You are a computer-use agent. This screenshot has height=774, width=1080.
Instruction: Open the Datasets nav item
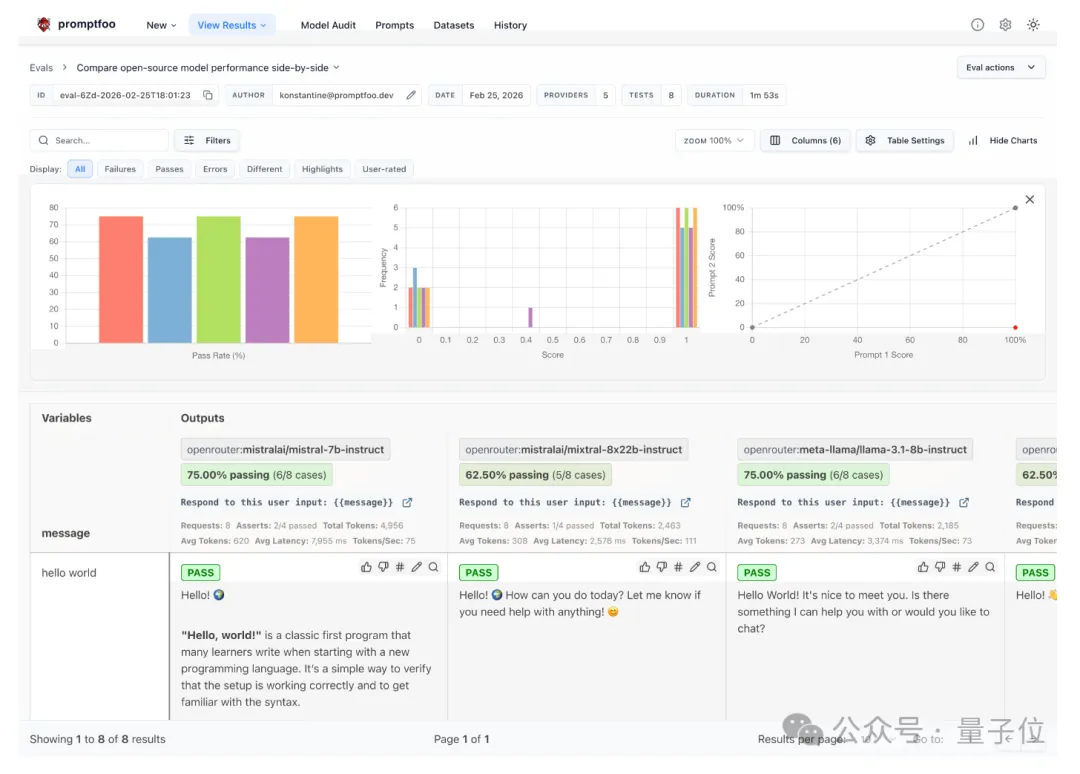pyautogui.click(x=454, y=25)
